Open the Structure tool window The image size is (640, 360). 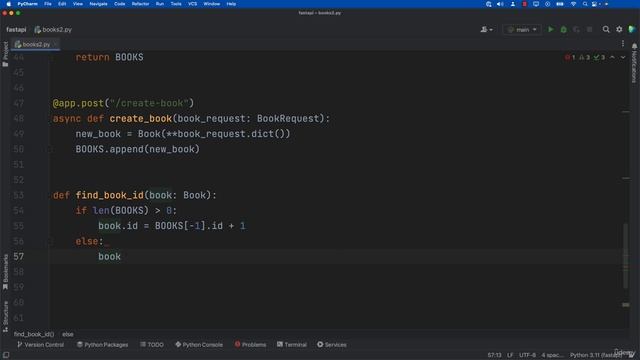point(5,317)
